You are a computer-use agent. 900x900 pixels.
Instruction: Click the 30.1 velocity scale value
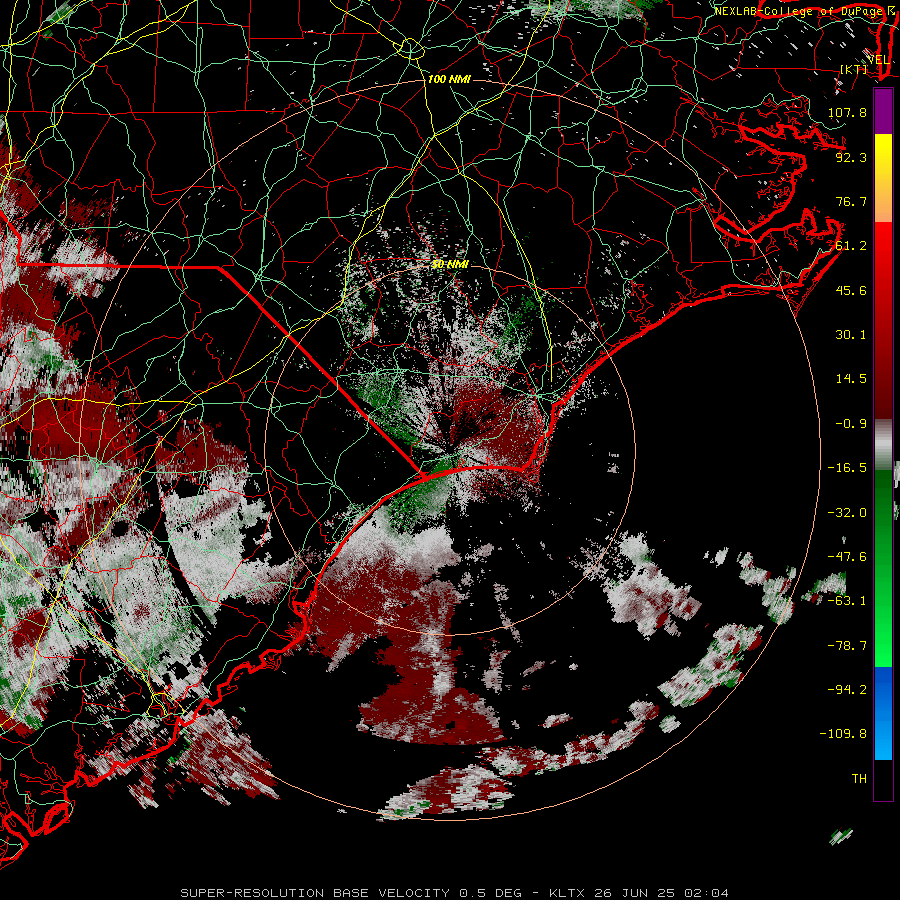click(851, 335)
